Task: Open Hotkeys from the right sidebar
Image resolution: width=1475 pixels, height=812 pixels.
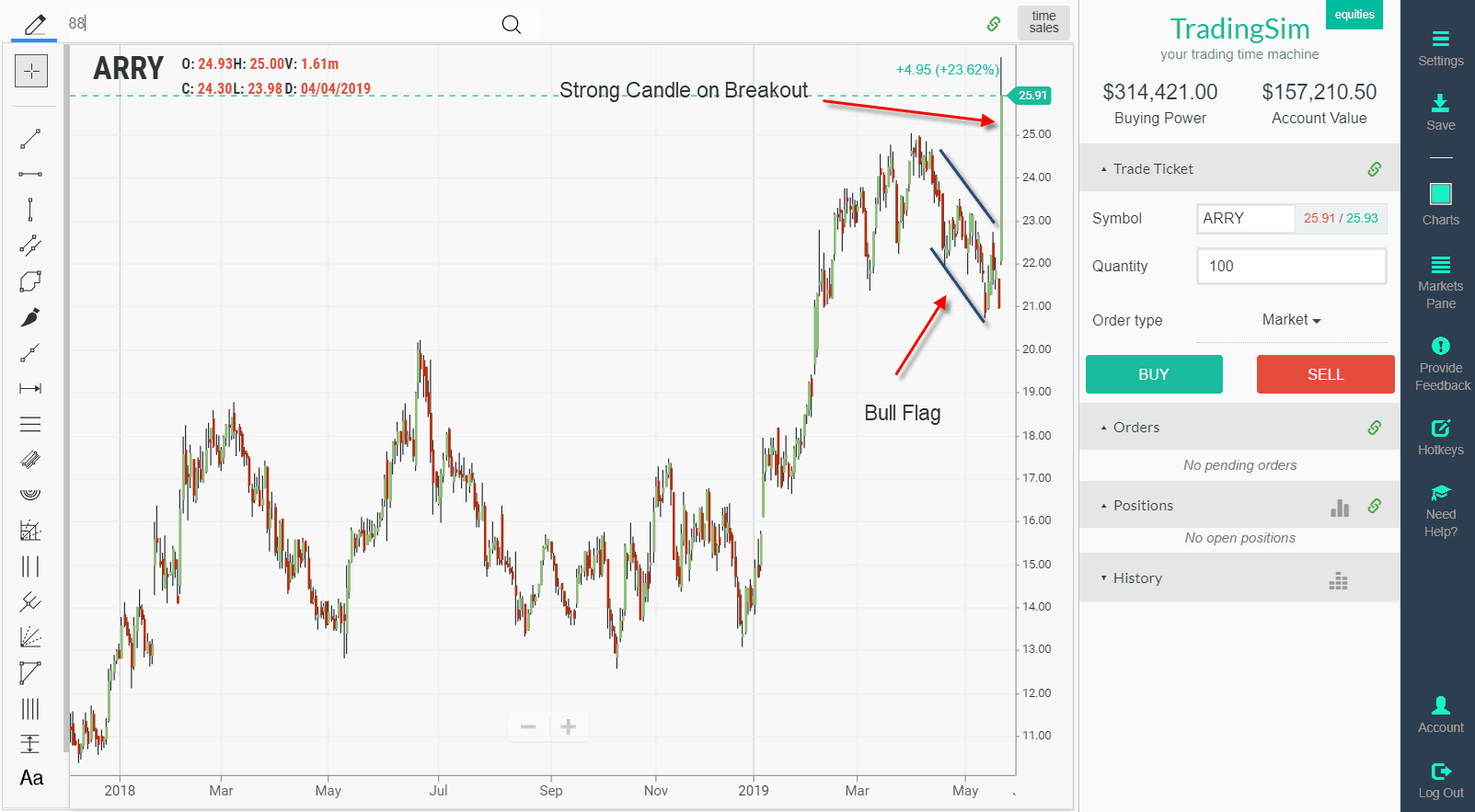Action: point(1440,437)
